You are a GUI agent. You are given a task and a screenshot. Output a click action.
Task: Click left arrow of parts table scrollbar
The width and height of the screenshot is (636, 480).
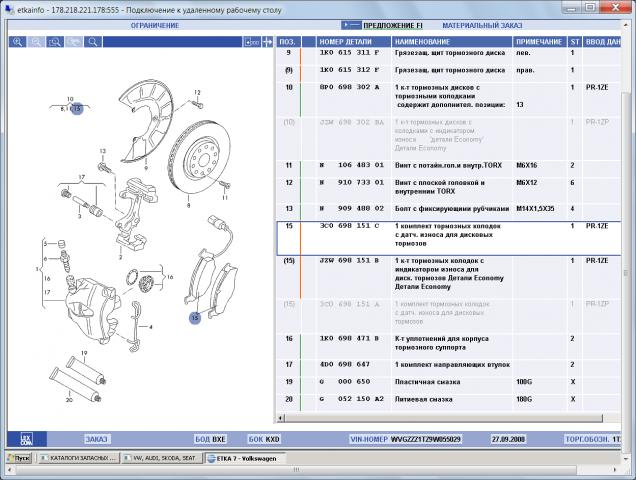click(280, 418)
